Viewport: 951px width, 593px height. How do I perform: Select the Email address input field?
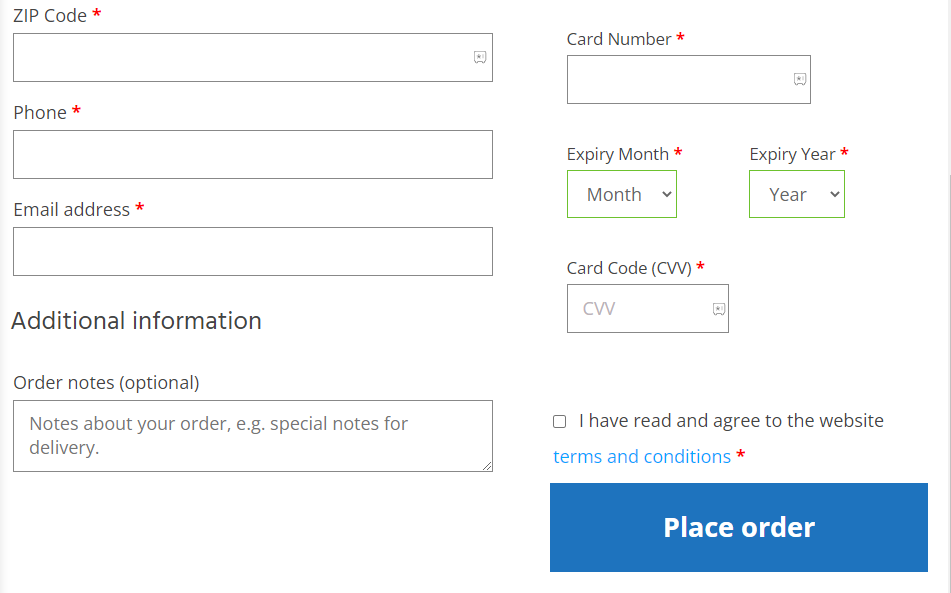pos(252,251)
